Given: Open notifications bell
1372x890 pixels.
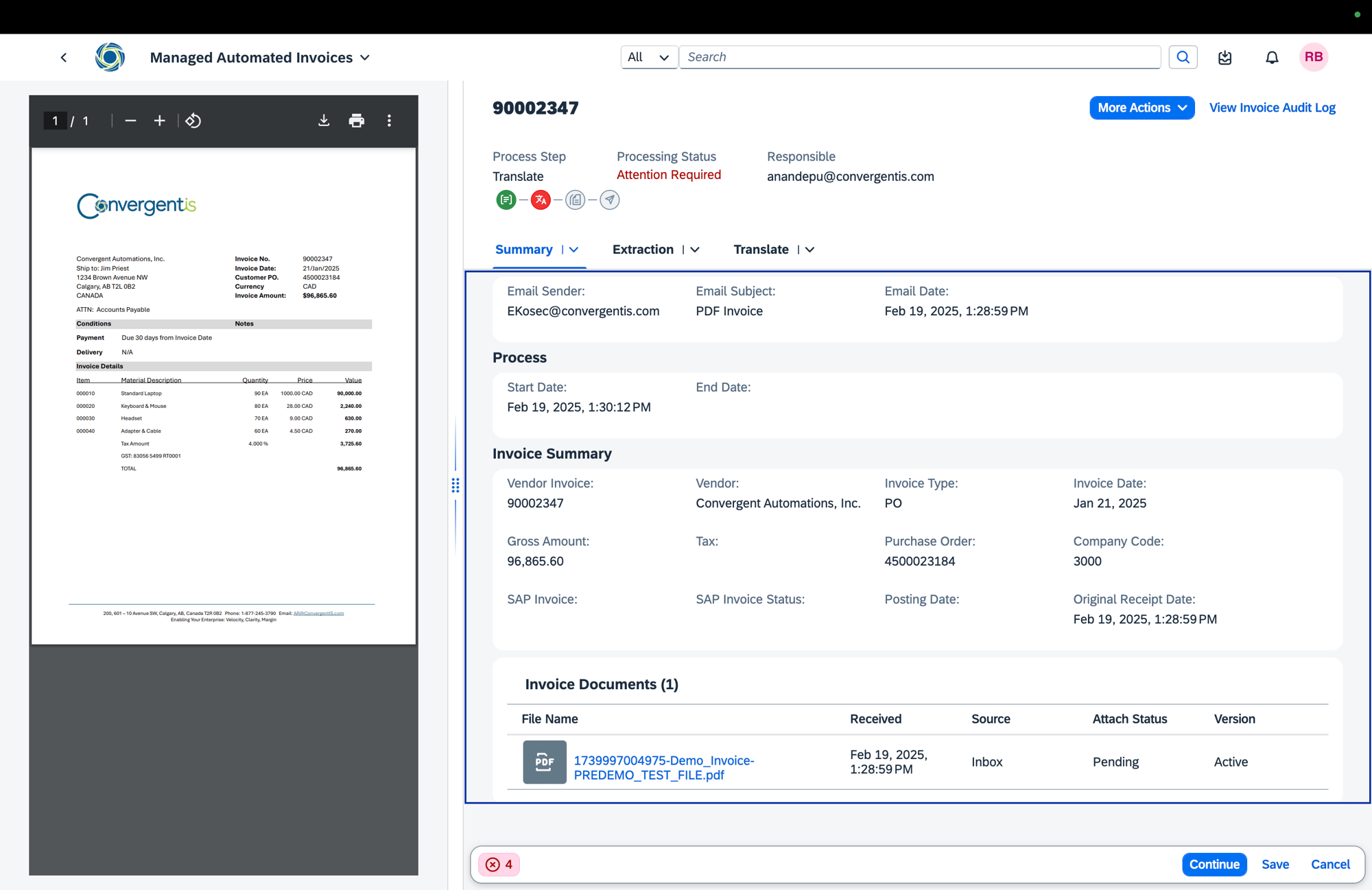Looking at the screenshot, I should [1272, 58].
